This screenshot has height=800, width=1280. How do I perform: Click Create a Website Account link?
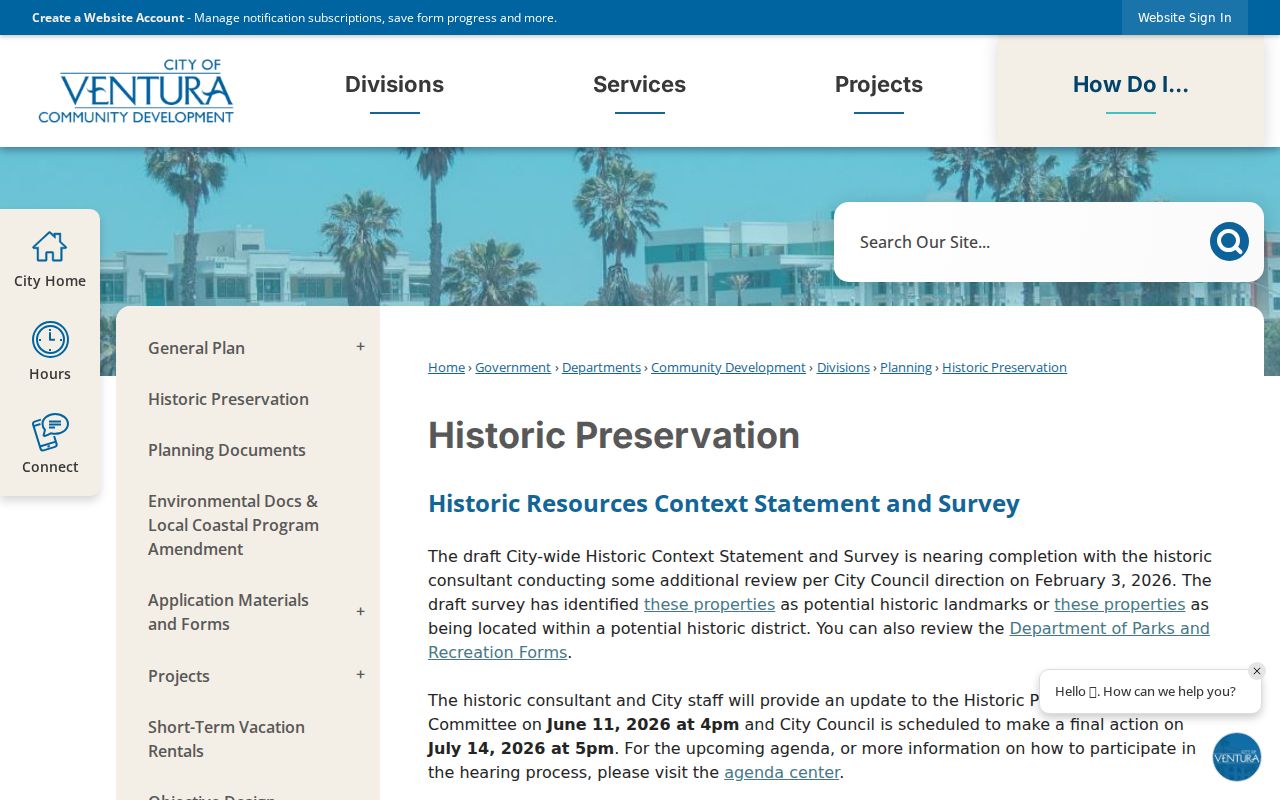108,17
